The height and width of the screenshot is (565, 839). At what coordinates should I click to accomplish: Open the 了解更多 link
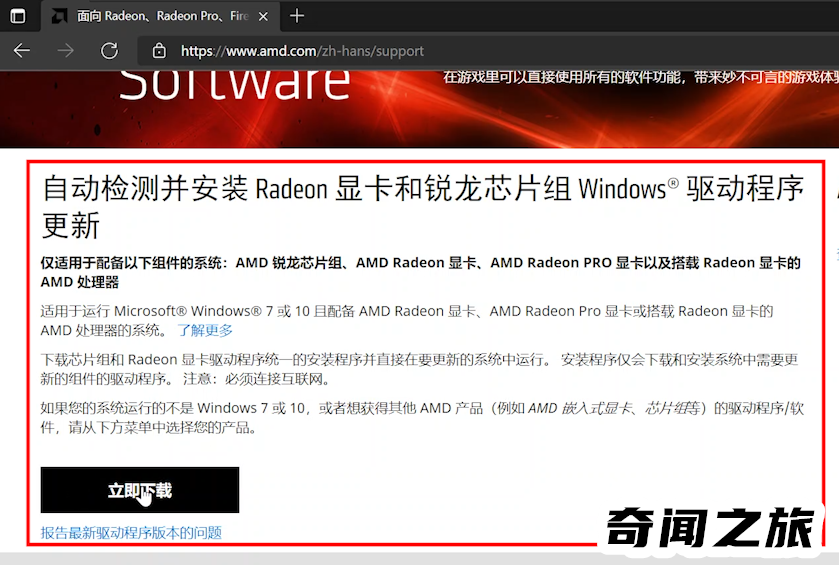tap(205, 331)
